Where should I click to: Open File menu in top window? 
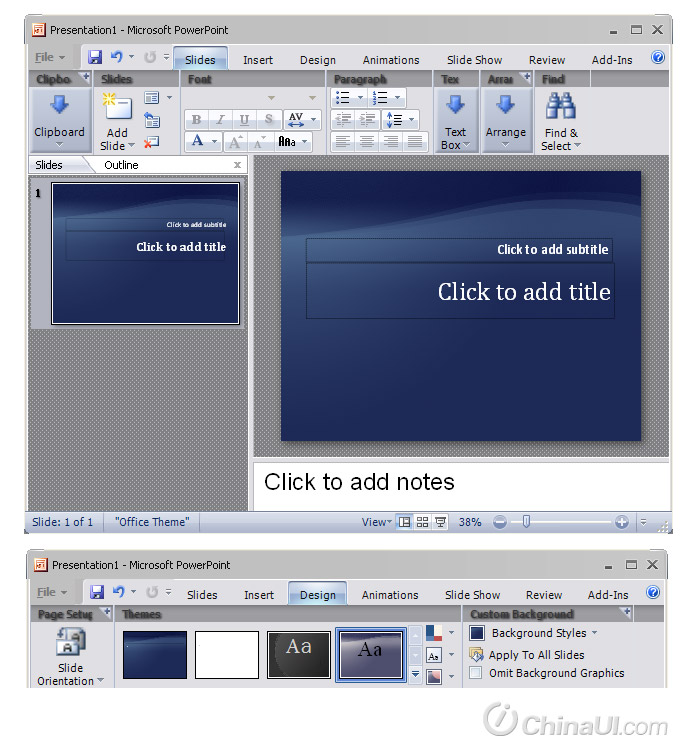(50, 57)
